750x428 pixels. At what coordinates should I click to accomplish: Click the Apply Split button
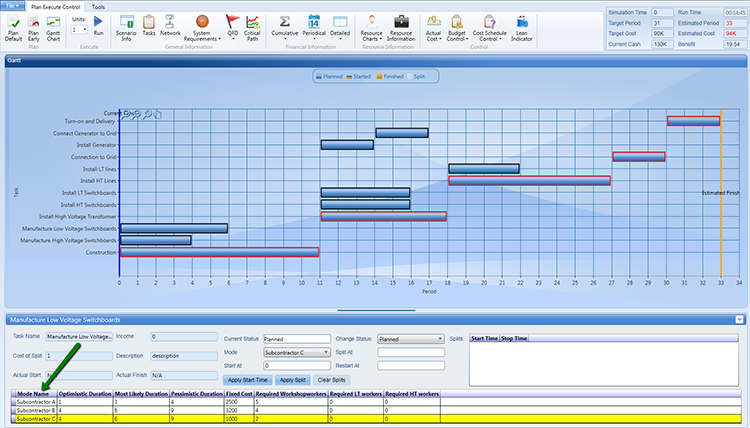point(293,380)
